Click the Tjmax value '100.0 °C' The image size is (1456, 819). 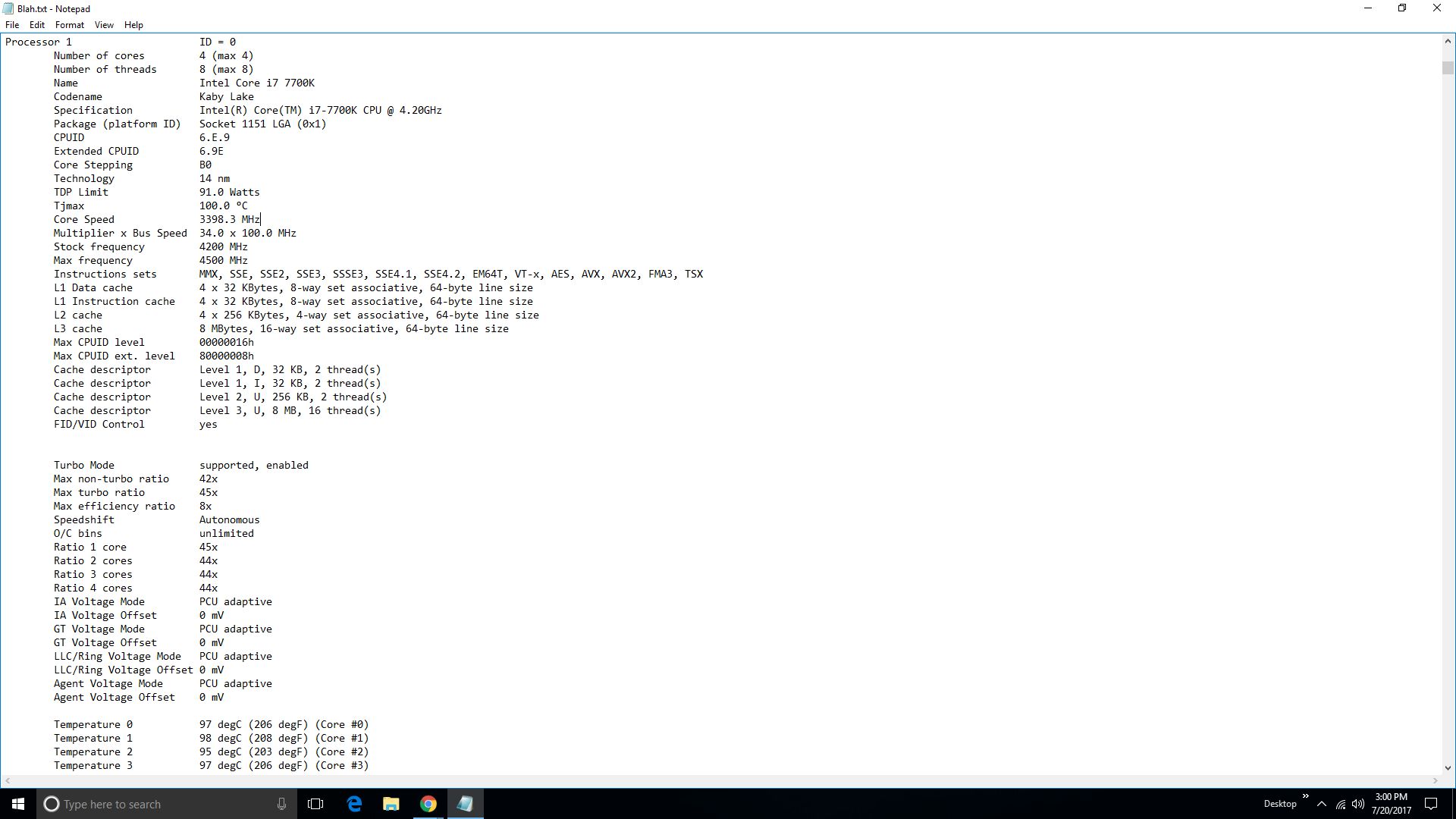[x=224, y=206]
